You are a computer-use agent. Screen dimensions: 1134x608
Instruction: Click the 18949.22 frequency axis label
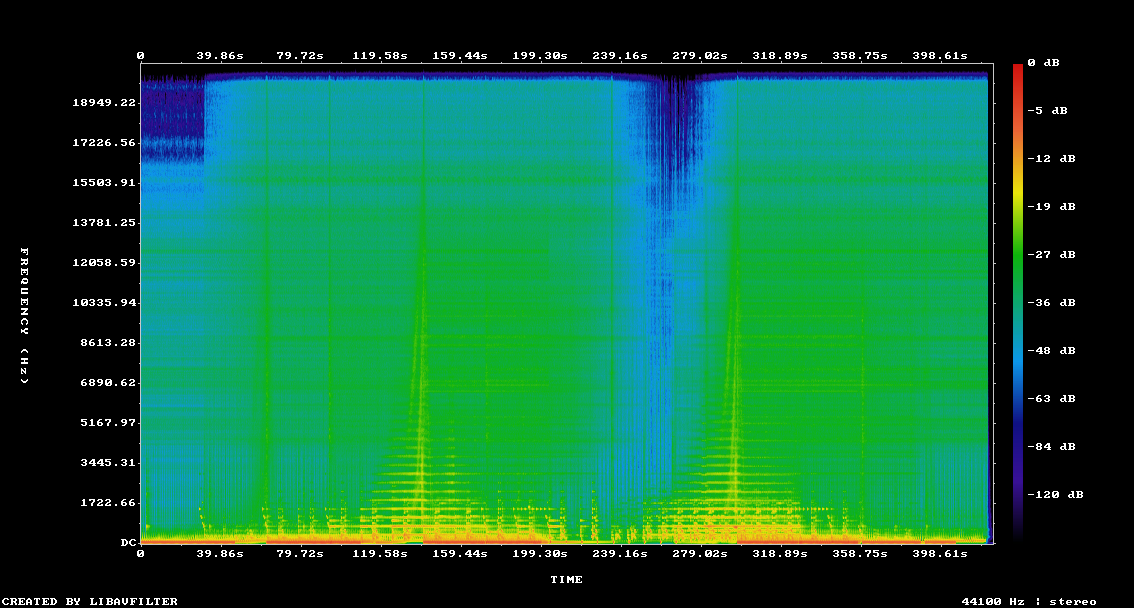tap(105, 102)
